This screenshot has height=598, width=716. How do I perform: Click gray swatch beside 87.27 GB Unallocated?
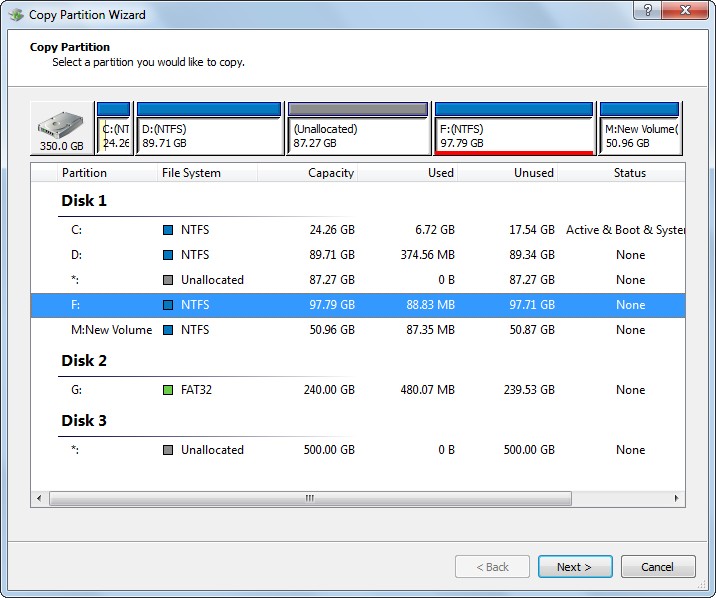point(168,280)
